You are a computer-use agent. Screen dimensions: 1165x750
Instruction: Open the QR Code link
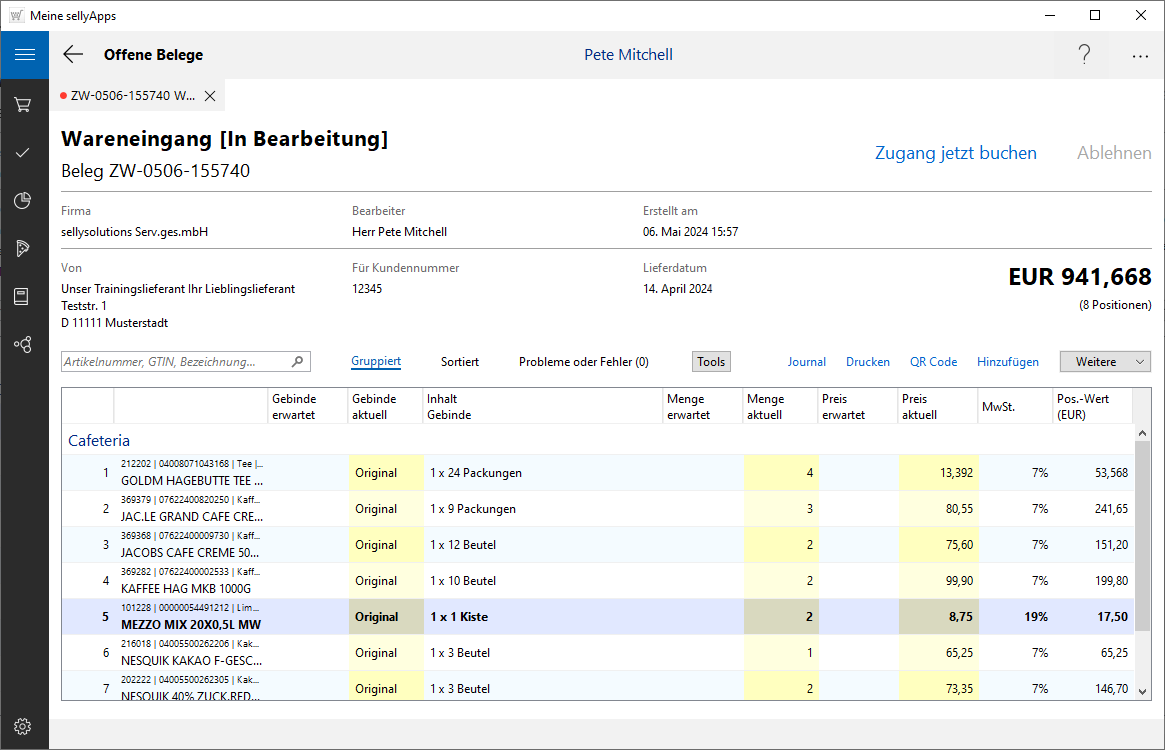(x=933, y=362)
